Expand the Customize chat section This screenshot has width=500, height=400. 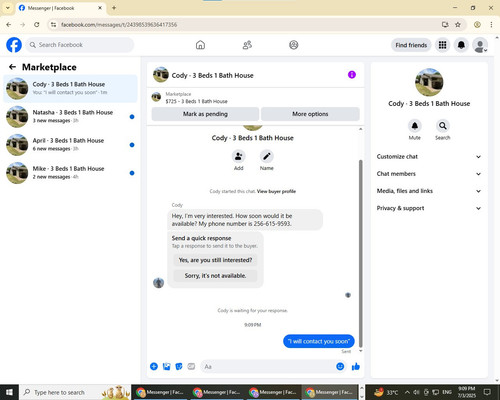click(x=429, y=157)
